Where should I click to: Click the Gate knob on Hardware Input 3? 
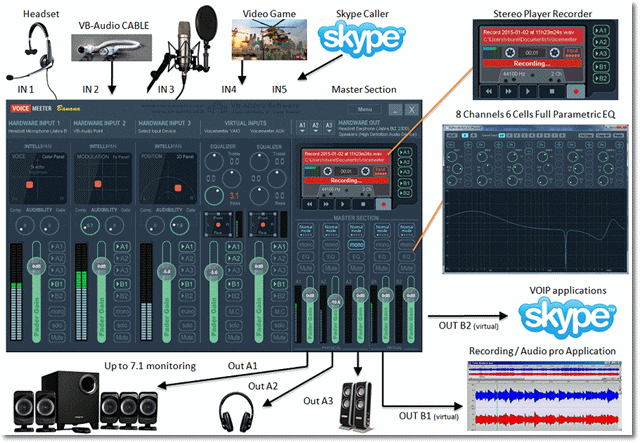[x=179, y=225]
